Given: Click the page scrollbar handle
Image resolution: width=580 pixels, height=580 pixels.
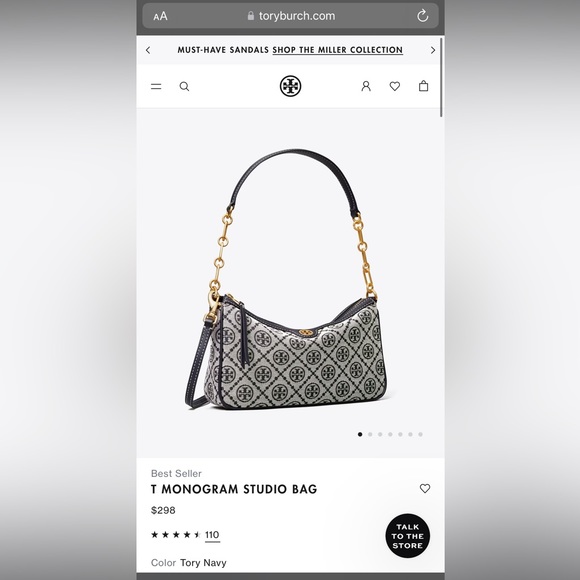Looking at the screenshot, I should click(x=441, y=77).
